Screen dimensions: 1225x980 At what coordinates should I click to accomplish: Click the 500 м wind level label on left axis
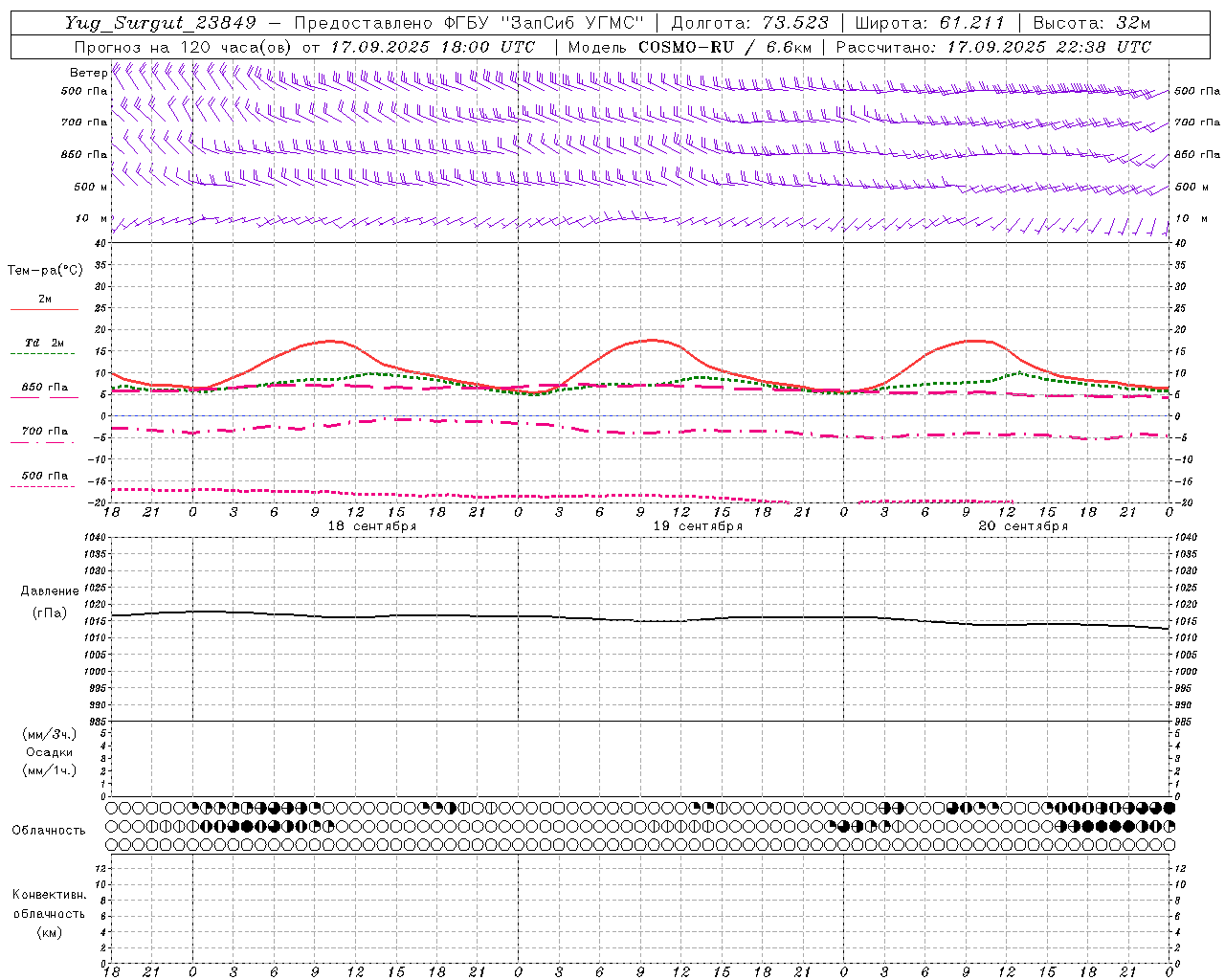[91, 188]
